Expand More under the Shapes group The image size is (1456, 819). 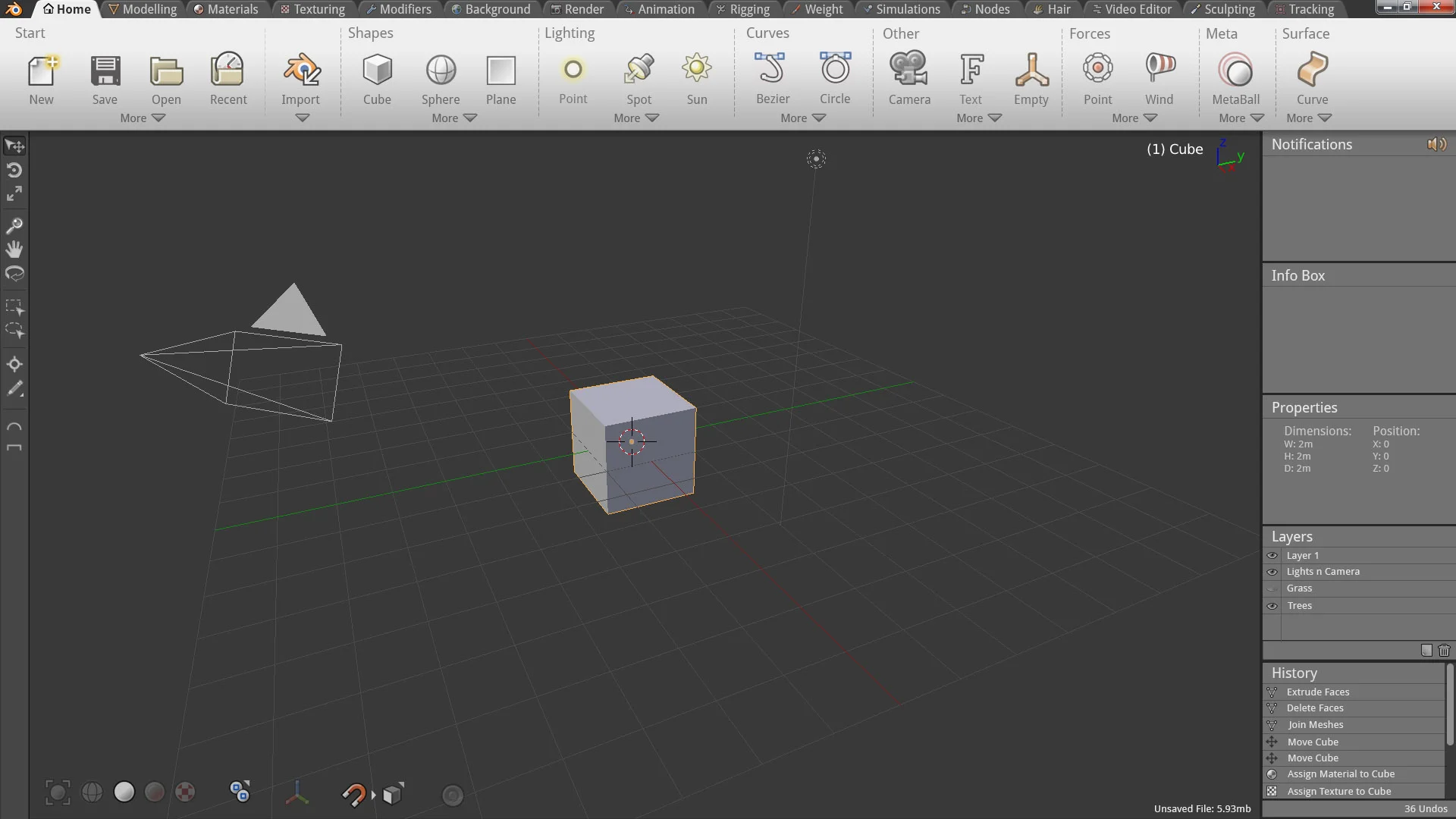tap(453, 118)
